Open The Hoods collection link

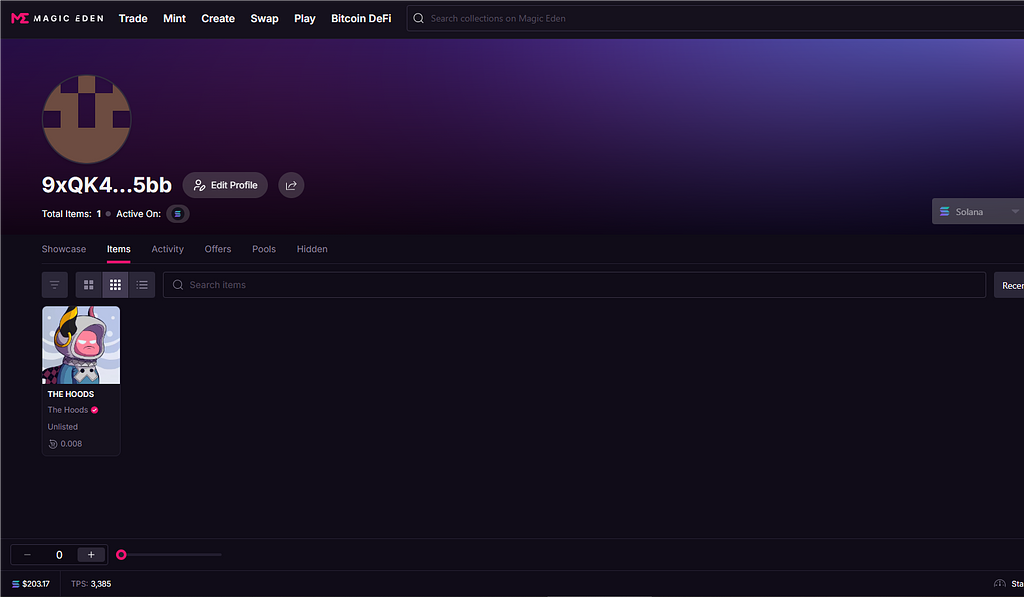(68, 410)
